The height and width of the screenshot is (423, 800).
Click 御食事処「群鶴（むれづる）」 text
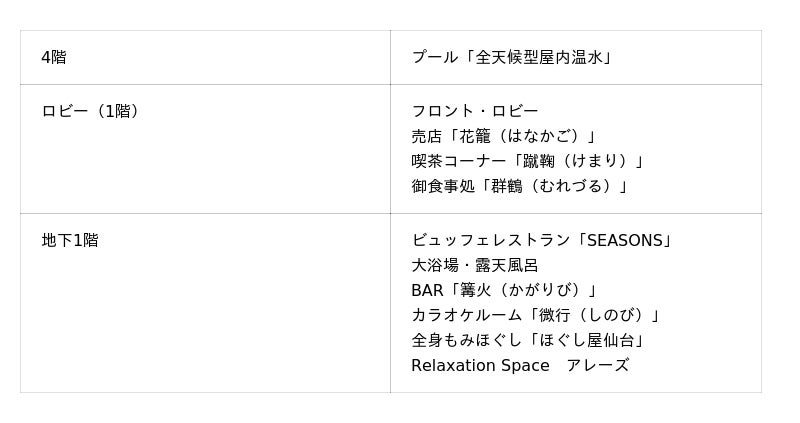click(519, 186)
